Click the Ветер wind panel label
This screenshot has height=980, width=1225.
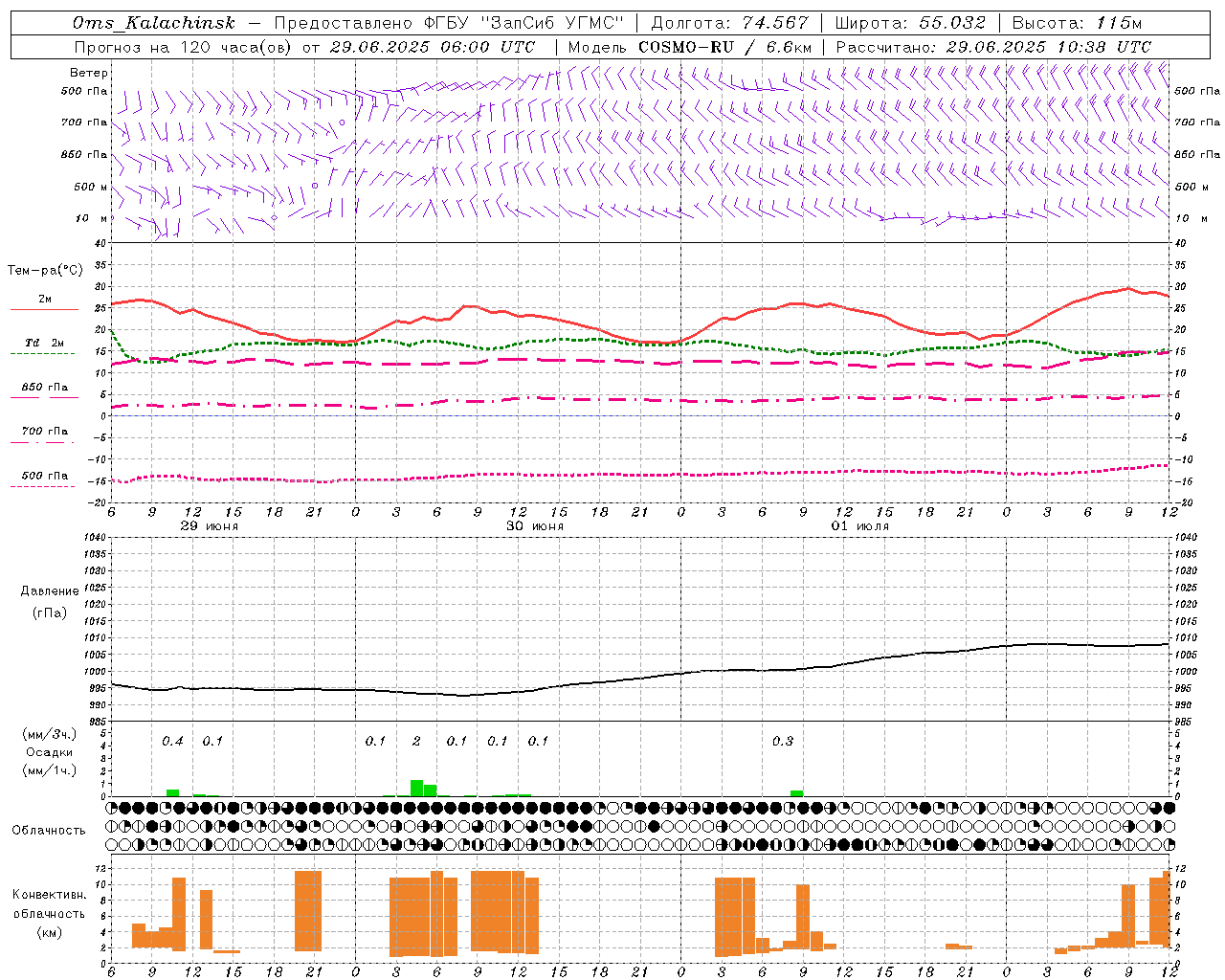tap(88, 73)
